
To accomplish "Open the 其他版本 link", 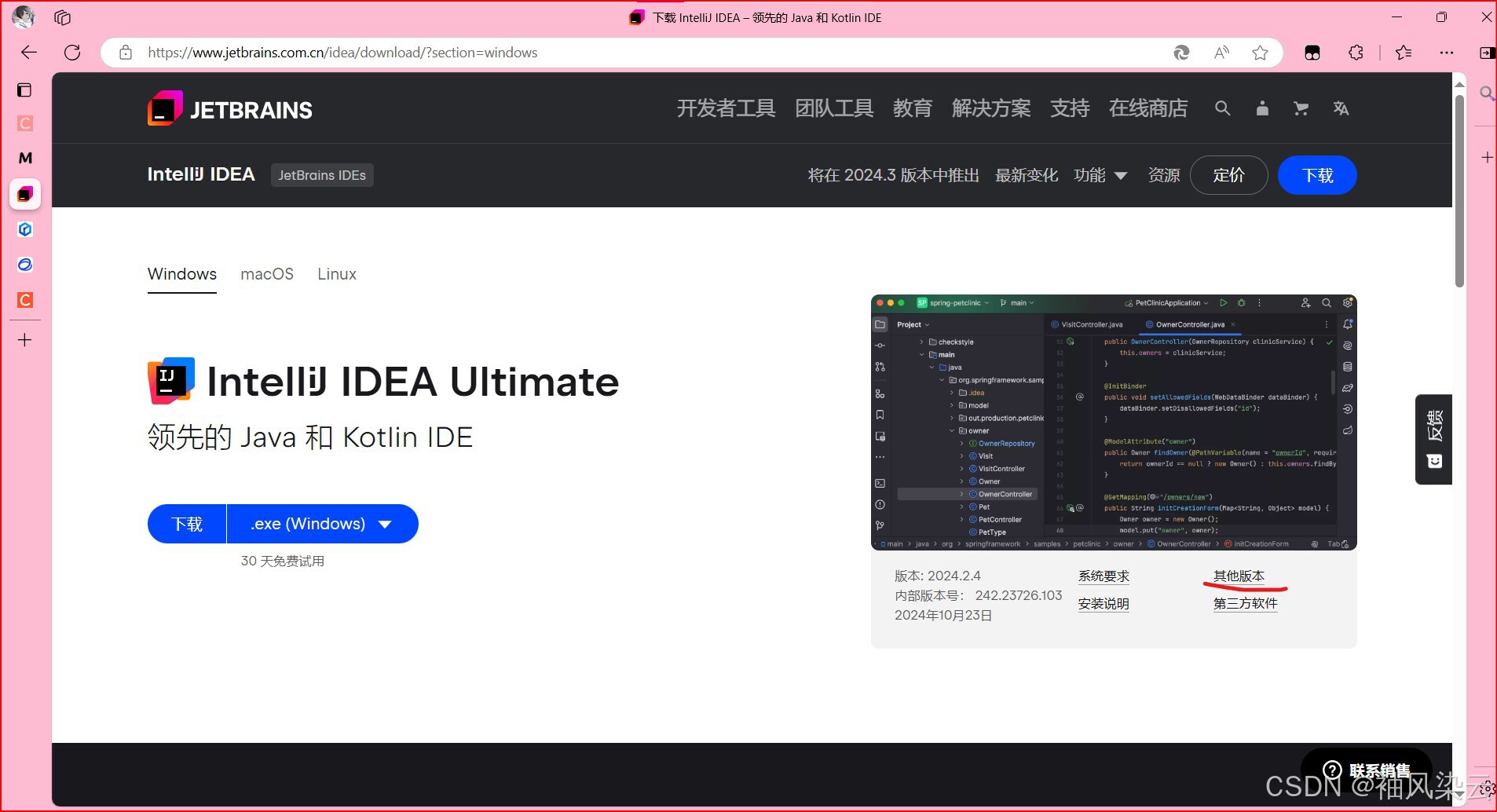I will tap(1239, 576).
